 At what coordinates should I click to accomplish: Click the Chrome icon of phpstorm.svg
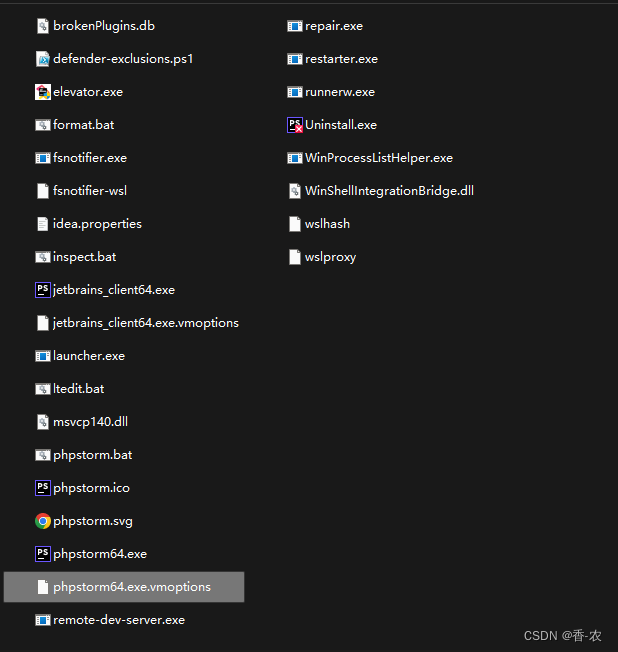[x=43, y=521]
